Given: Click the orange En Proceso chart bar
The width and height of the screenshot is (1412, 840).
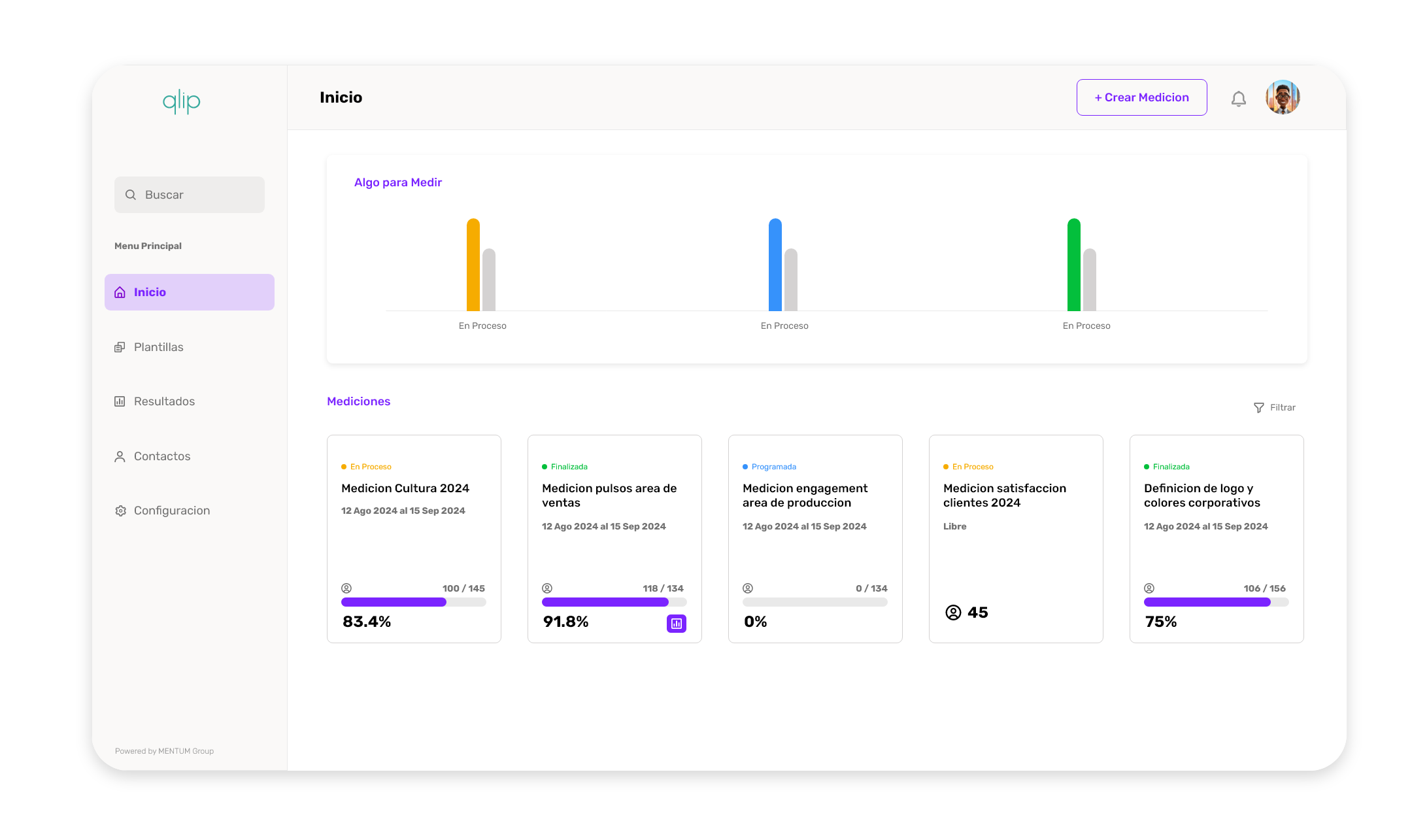Looking at the screenshot, I should (x=473, y=265).
